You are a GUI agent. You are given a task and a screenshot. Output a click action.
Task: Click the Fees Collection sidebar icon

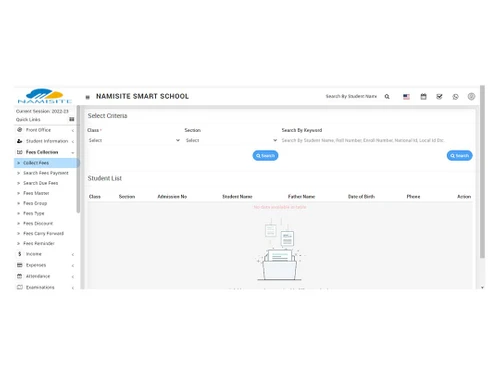tap(20, 152)
